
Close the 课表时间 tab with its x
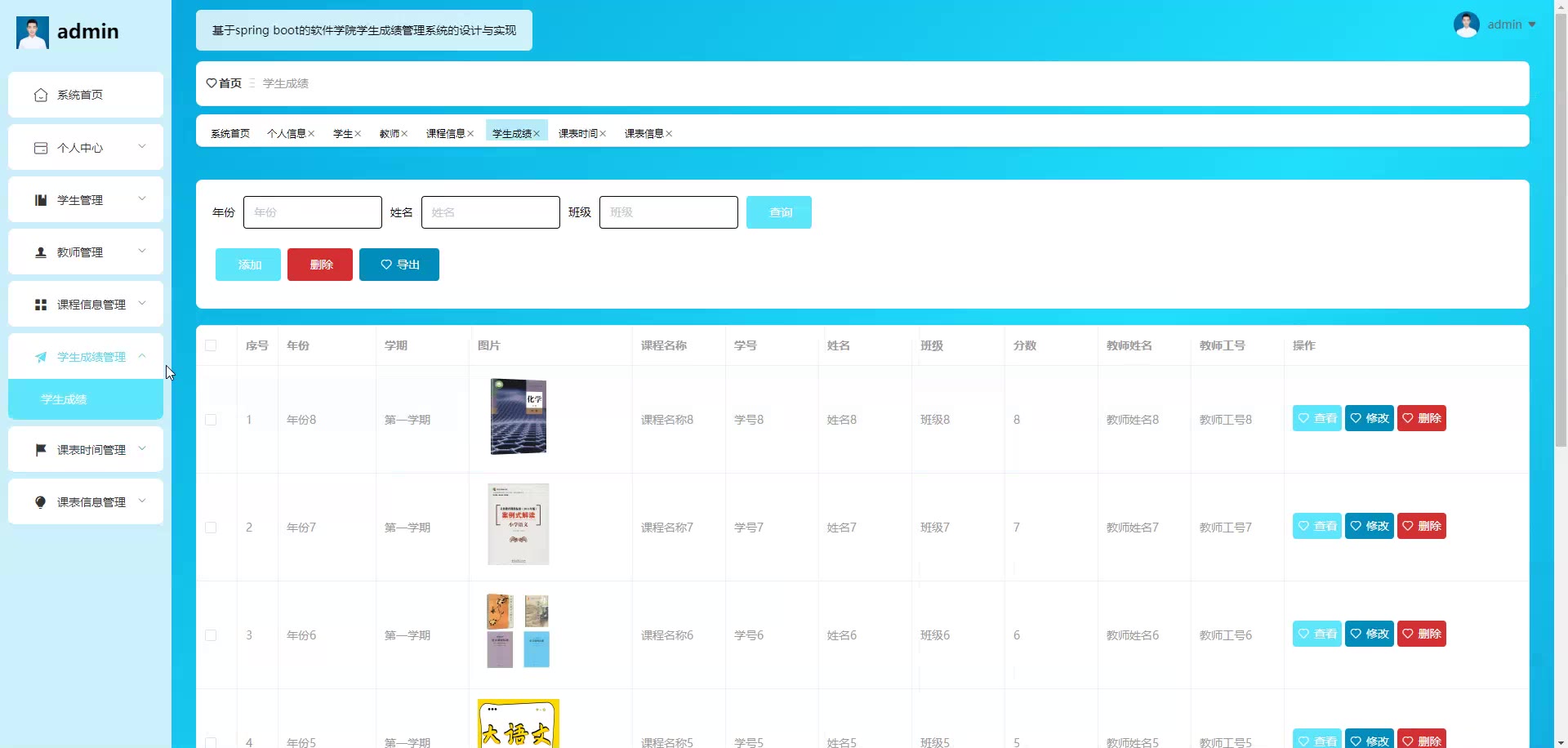[x=603, y=134]
